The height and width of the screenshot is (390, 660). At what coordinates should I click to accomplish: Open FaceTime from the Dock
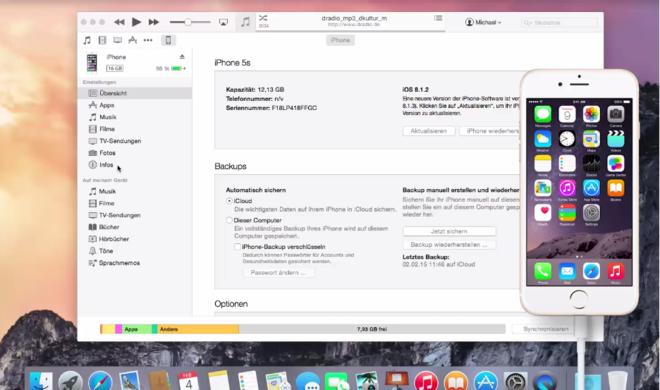pyautogui.click(x=337, y=381)
